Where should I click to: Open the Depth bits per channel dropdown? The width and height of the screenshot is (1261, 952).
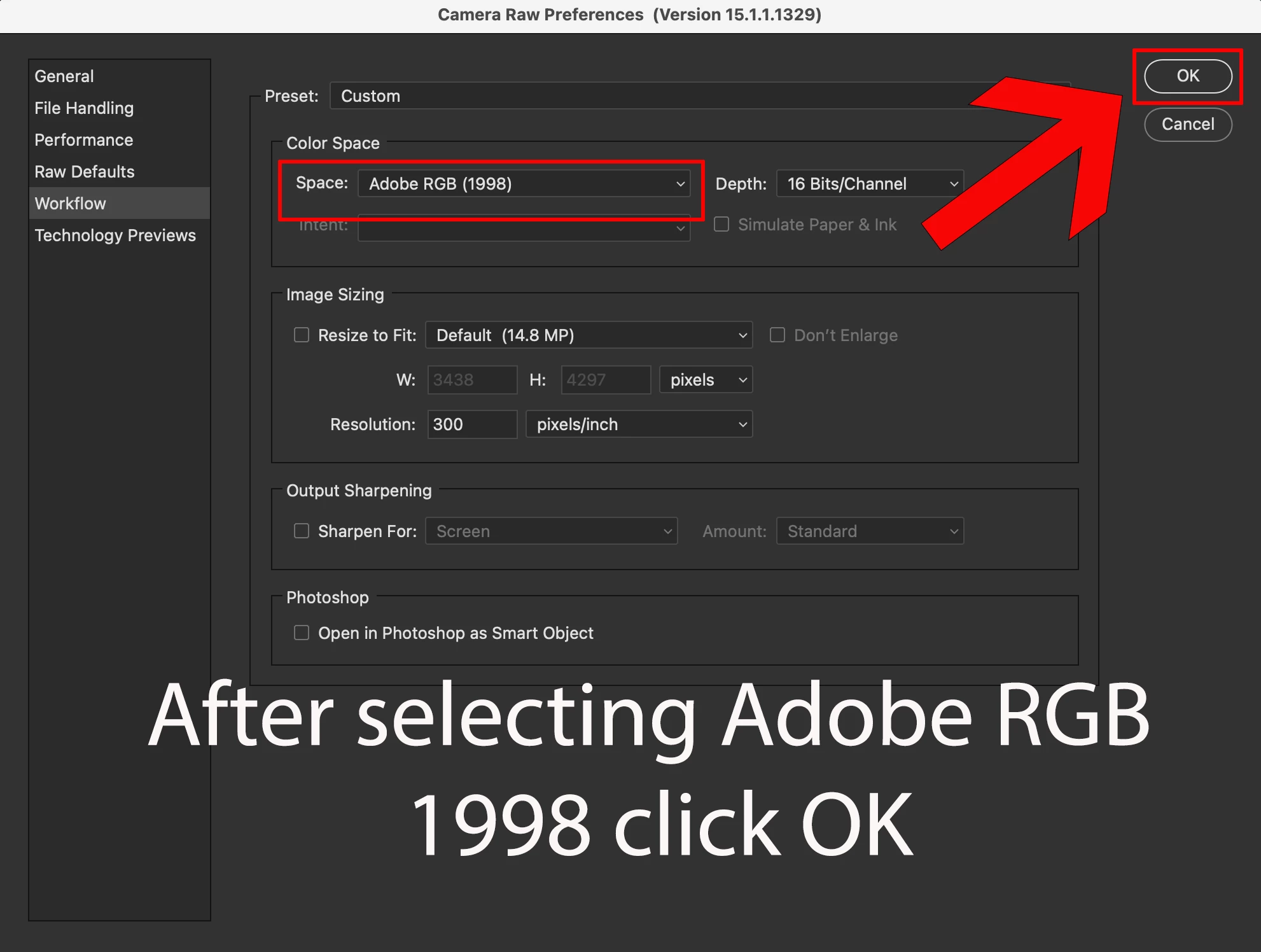click(869, 184)
